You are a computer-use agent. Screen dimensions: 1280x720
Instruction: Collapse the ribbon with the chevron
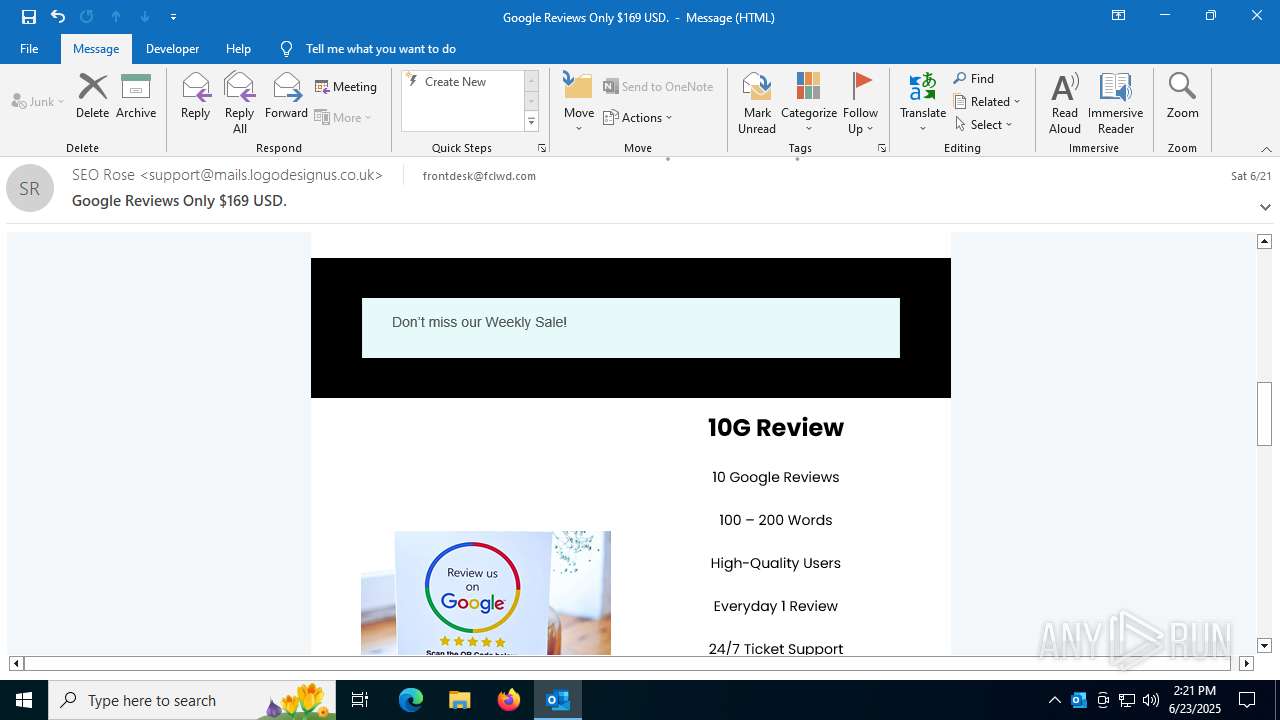click(1266, 149)
